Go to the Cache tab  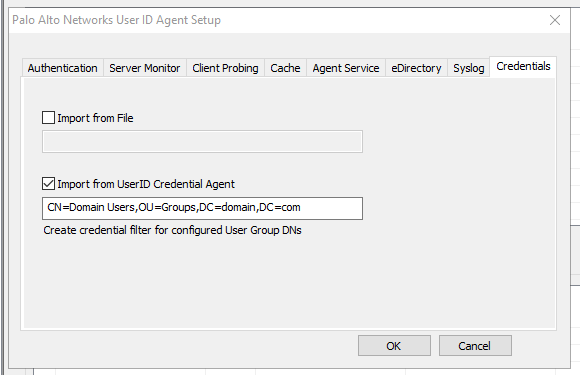[x=285, y=68]
